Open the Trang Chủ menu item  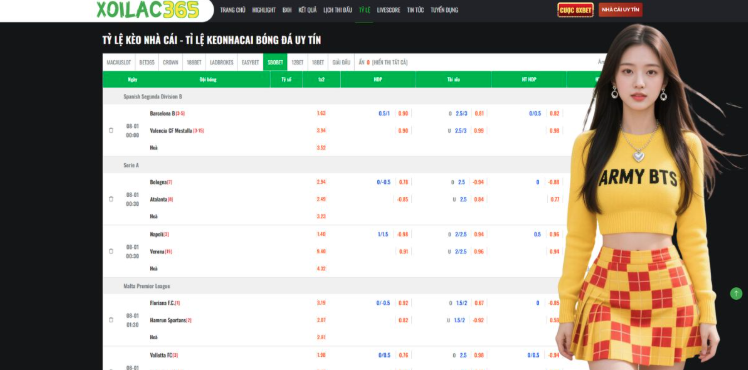tap(232, 10)
